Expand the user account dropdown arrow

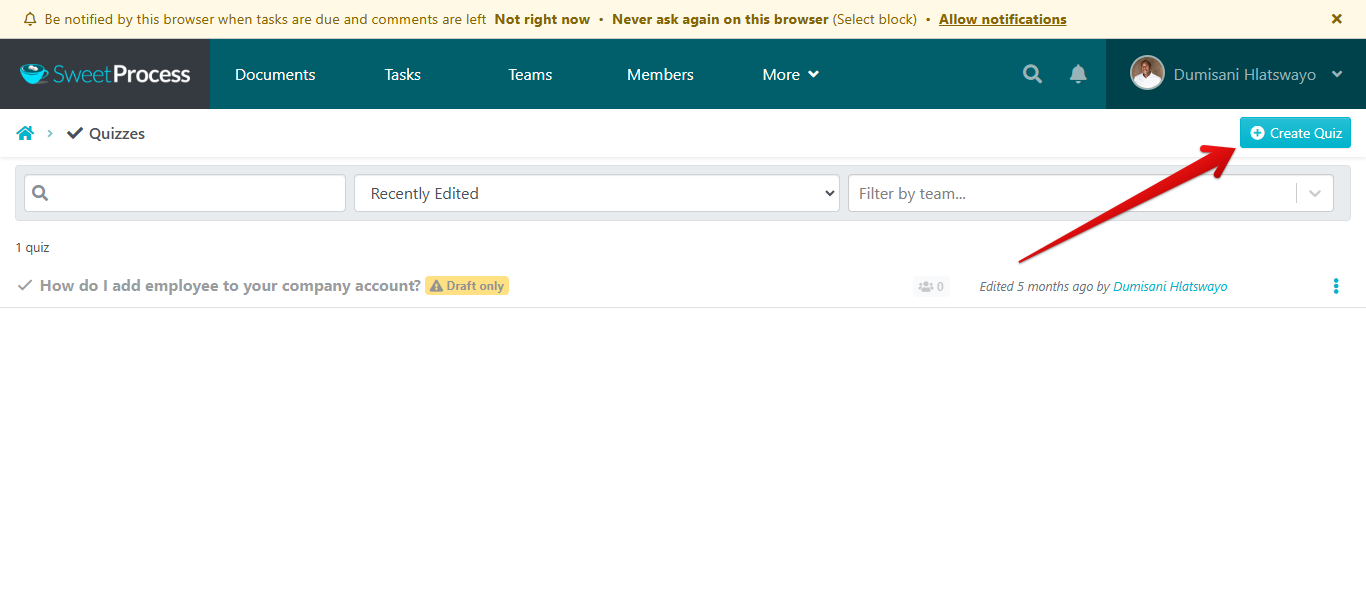(1337, 74)
